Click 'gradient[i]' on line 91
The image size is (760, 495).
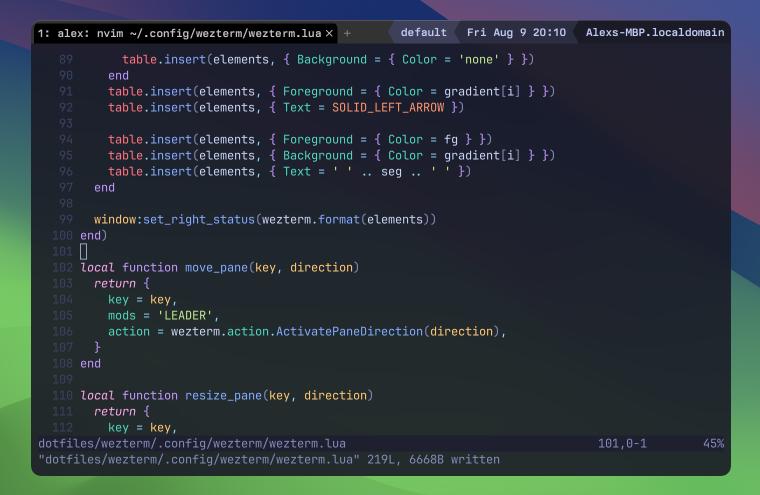[x=482, y=92]
